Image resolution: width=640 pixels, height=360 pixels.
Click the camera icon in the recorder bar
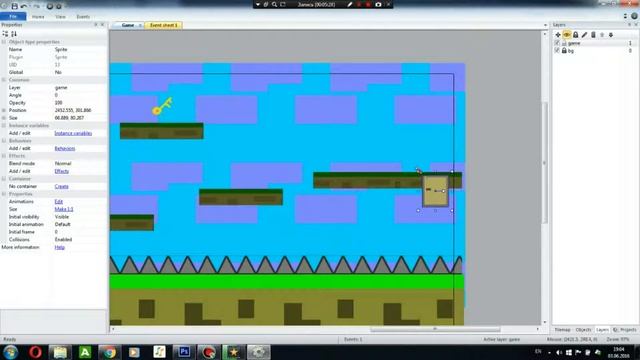tap(378, 4)
